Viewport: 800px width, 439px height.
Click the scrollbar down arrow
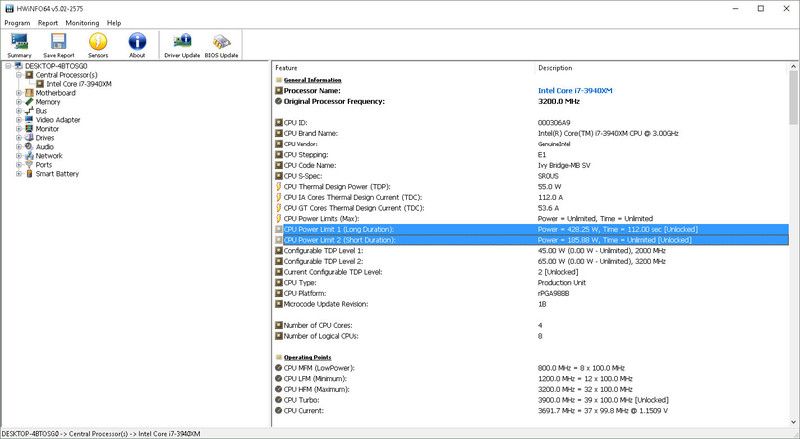click(793, 422)
